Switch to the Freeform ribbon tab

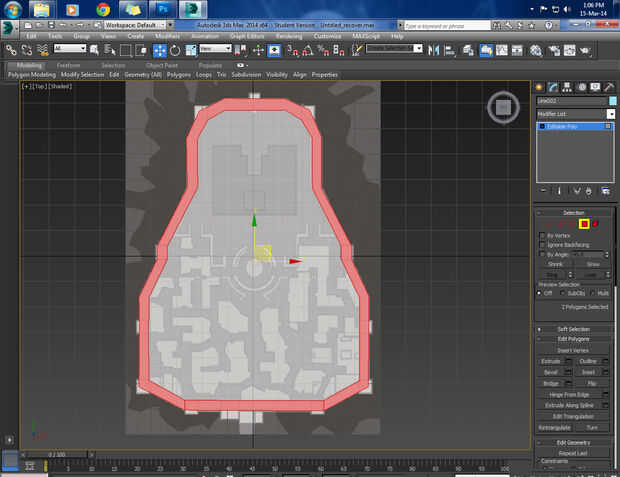69,65
